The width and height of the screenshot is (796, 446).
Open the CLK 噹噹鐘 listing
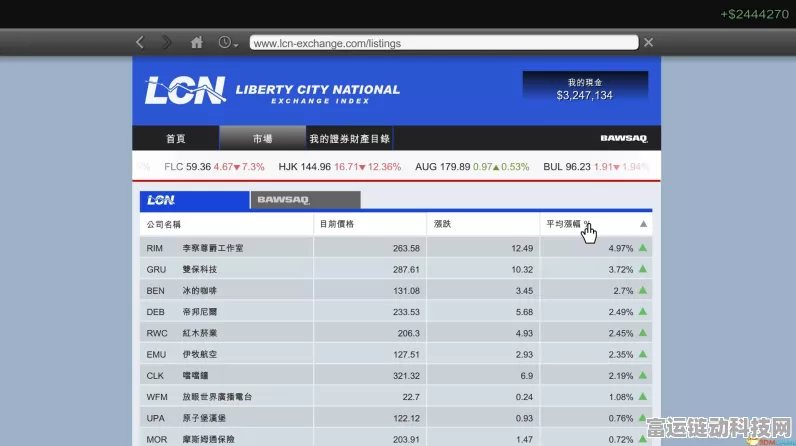(396, 376)
